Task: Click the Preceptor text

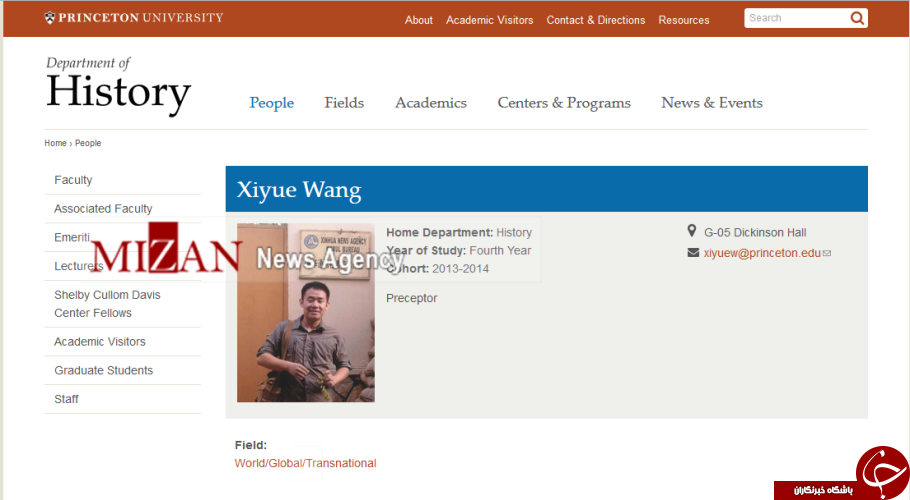Action: click(411, 298)
